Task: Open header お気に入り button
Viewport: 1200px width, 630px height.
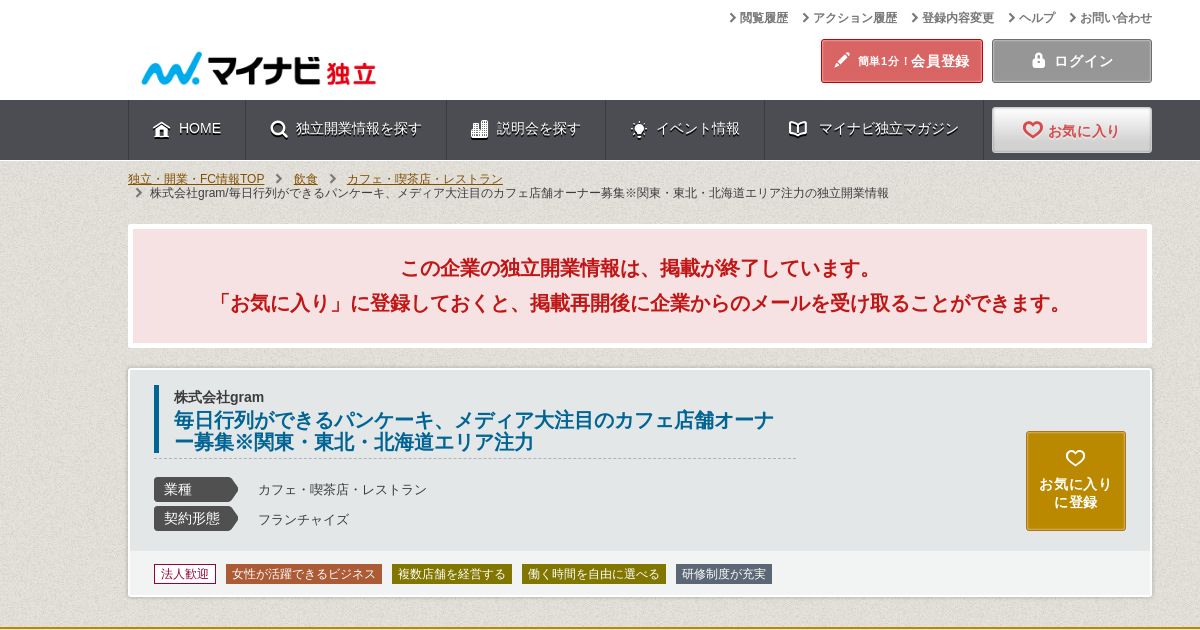Action: pos(1072,130)
